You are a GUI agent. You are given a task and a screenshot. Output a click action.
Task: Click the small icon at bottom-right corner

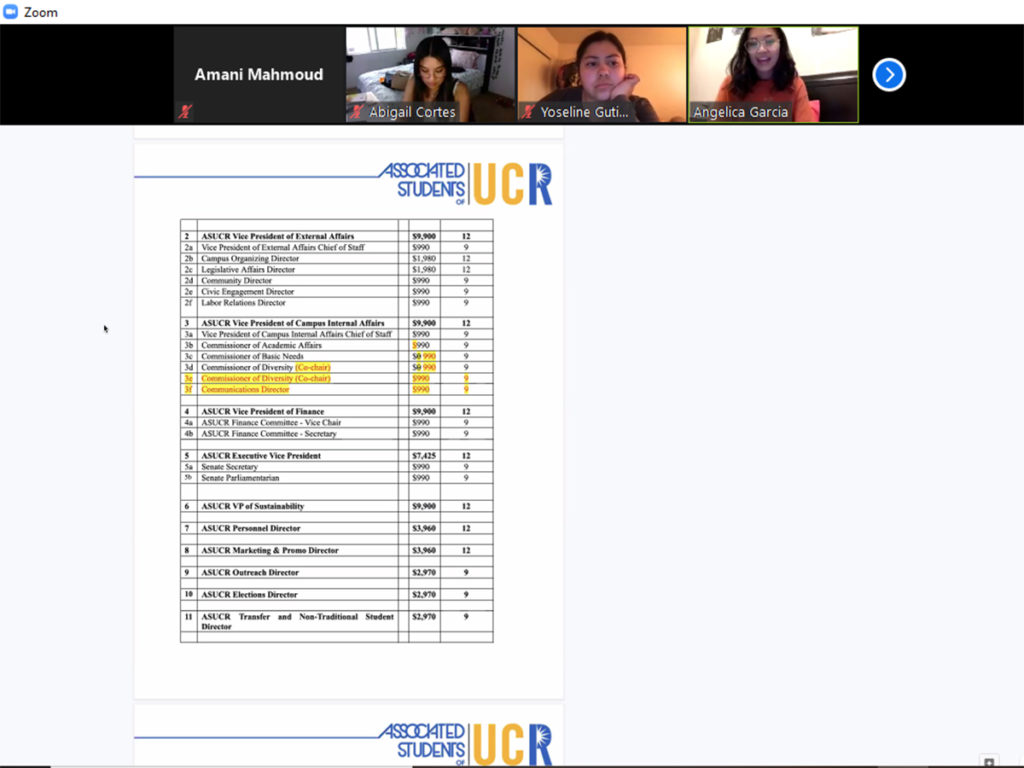(x=988, y=761)
